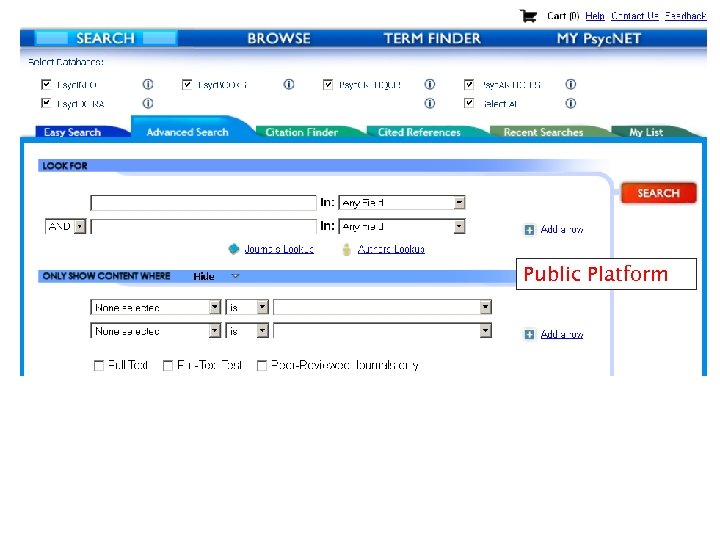View info icon for PsycBOOKS database

click(x=288, y=84)
